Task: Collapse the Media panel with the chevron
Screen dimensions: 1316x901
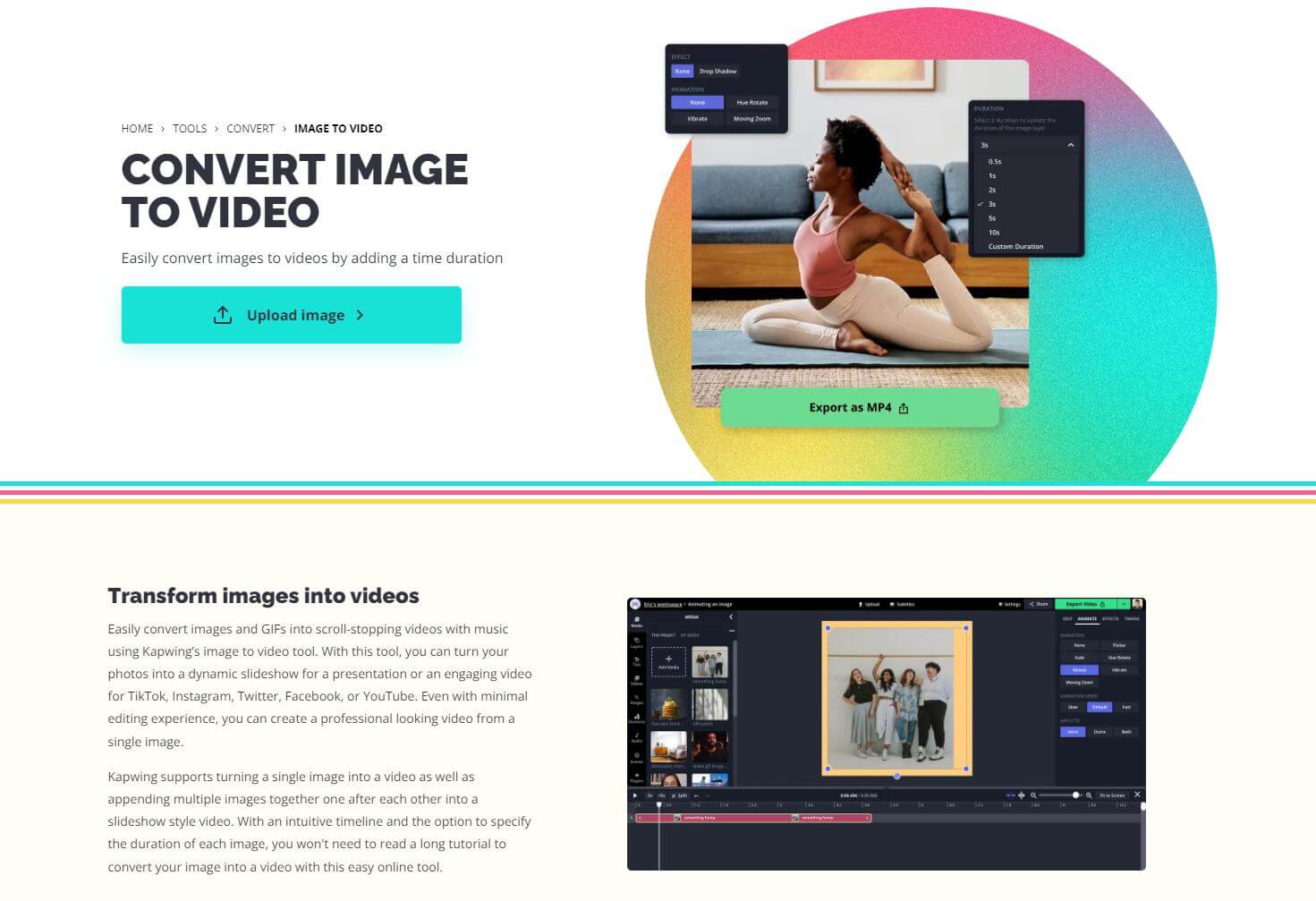Action: click(x=730, y=616)
